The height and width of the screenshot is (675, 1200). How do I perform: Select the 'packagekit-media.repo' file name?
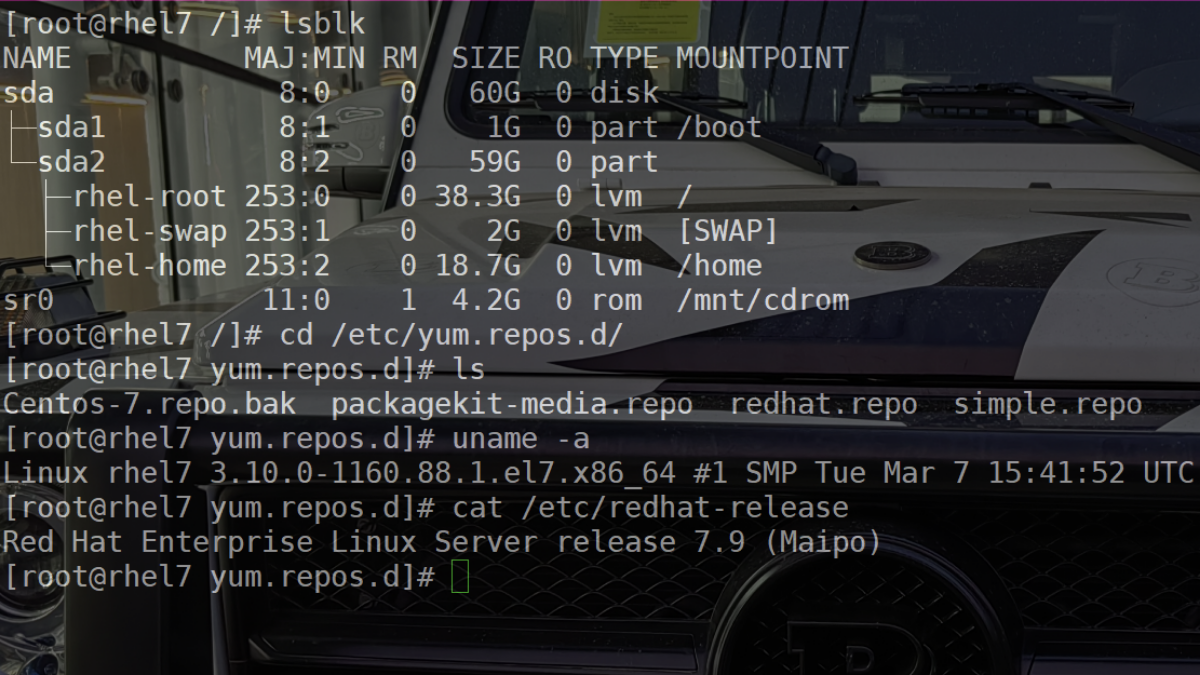512,404
